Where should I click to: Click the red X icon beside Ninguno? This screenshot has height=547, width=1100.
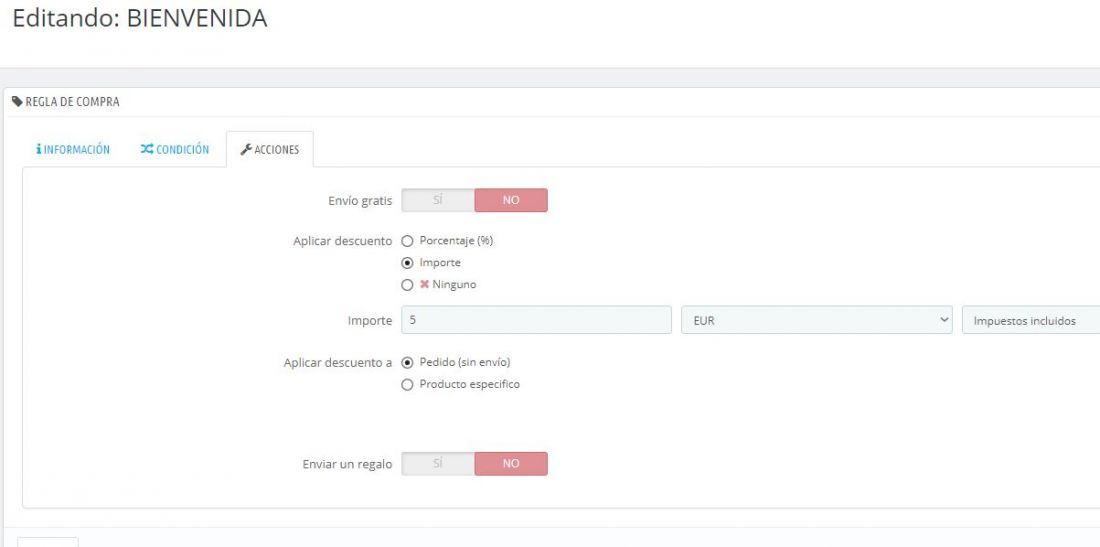click(424, 285)
